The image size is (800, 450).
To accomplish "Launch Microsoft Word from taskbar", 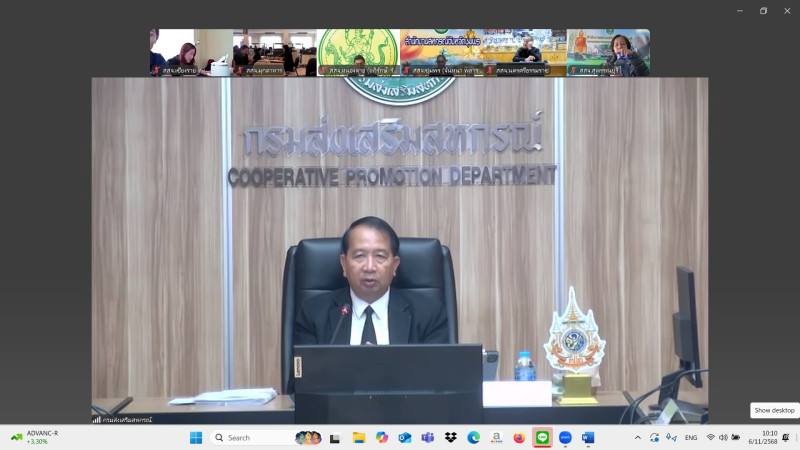I will click(588, 437).
